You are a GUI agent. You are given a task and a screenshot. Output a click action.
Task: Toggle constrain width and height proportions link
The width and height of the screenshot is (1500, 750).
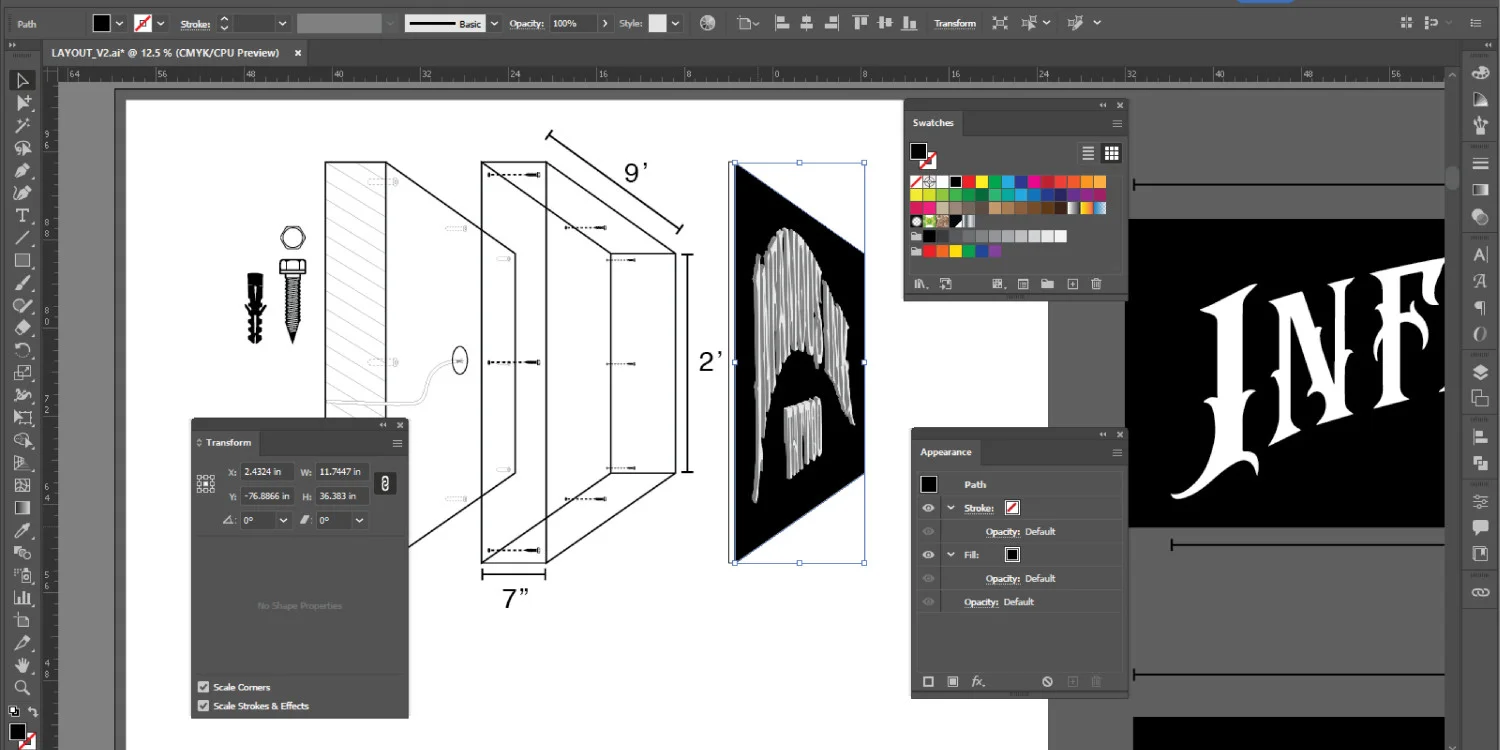(385, 483)
